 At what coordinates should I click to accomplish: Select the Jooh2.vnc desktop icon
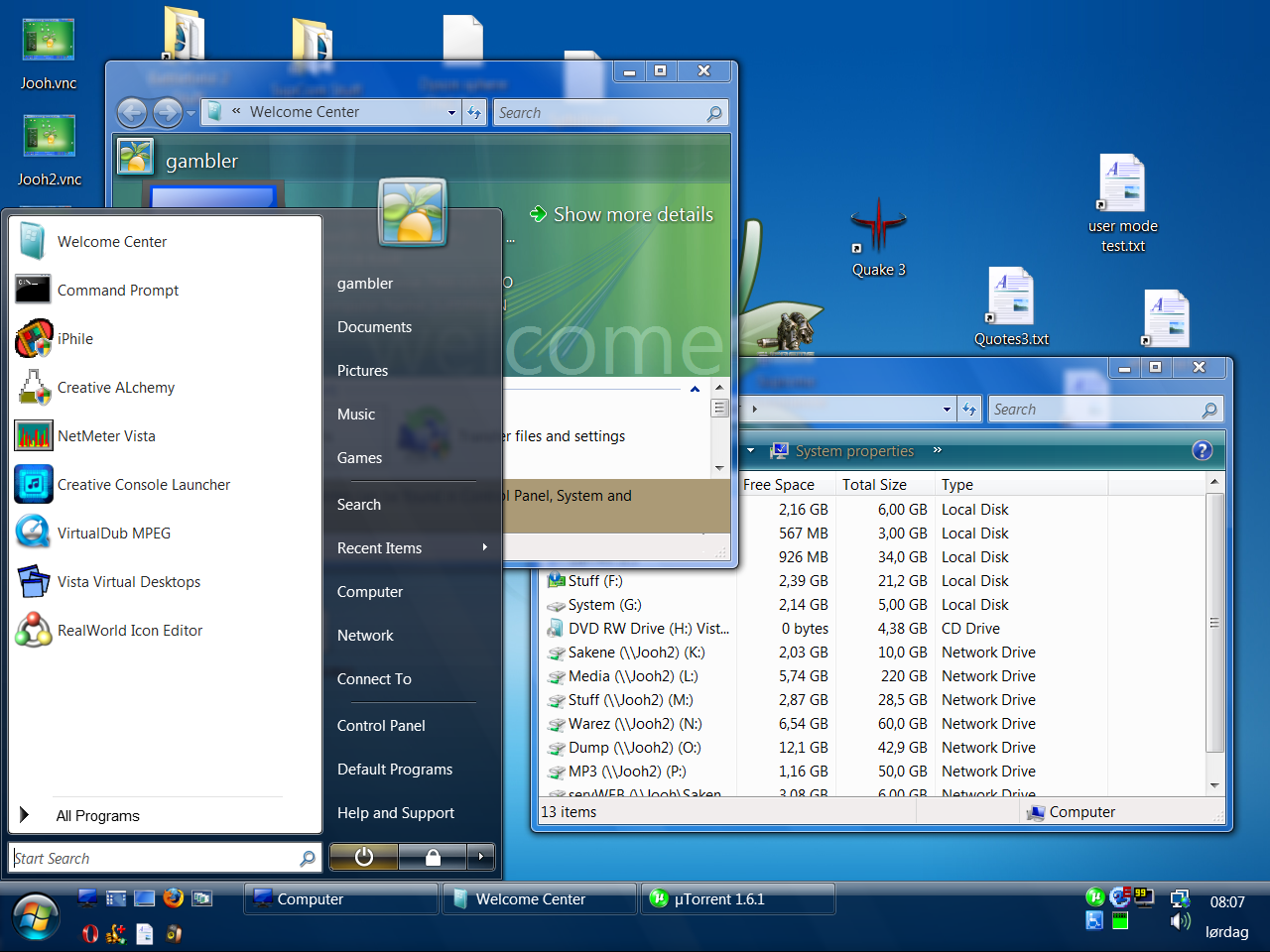pyautogui.click(x=49, y=152)
